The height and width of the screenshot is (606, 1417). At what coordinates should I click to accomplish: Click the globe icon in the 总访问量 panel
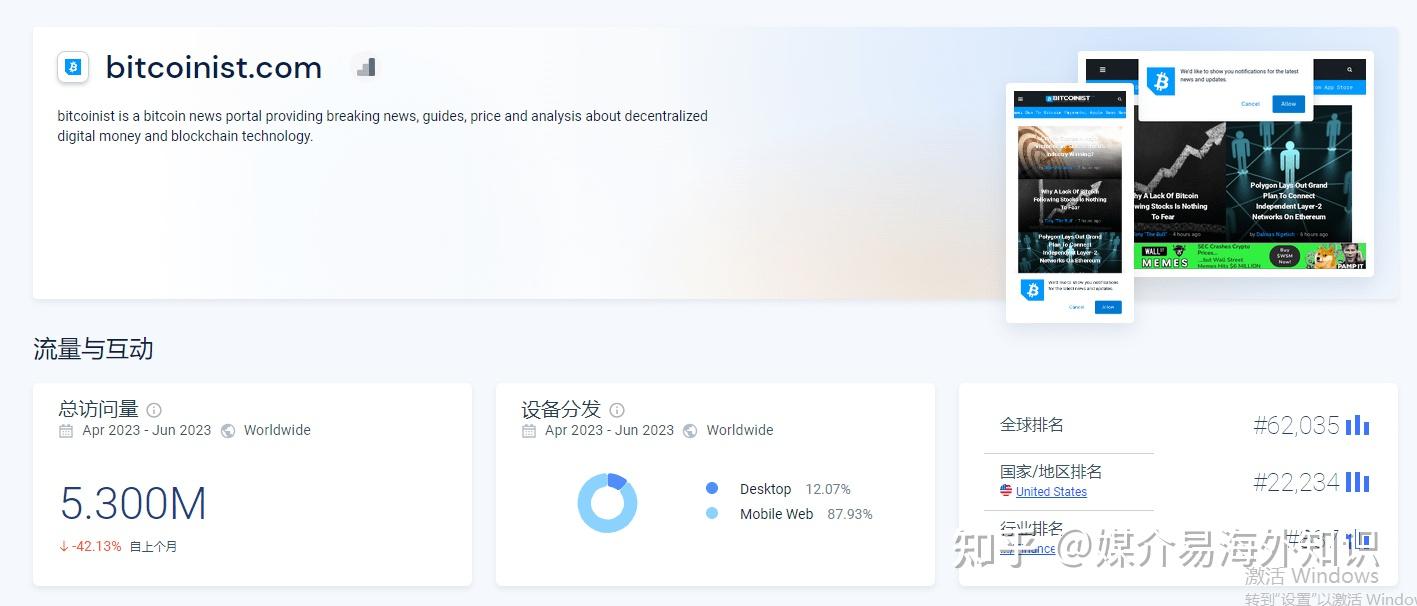tap(227, 430)
